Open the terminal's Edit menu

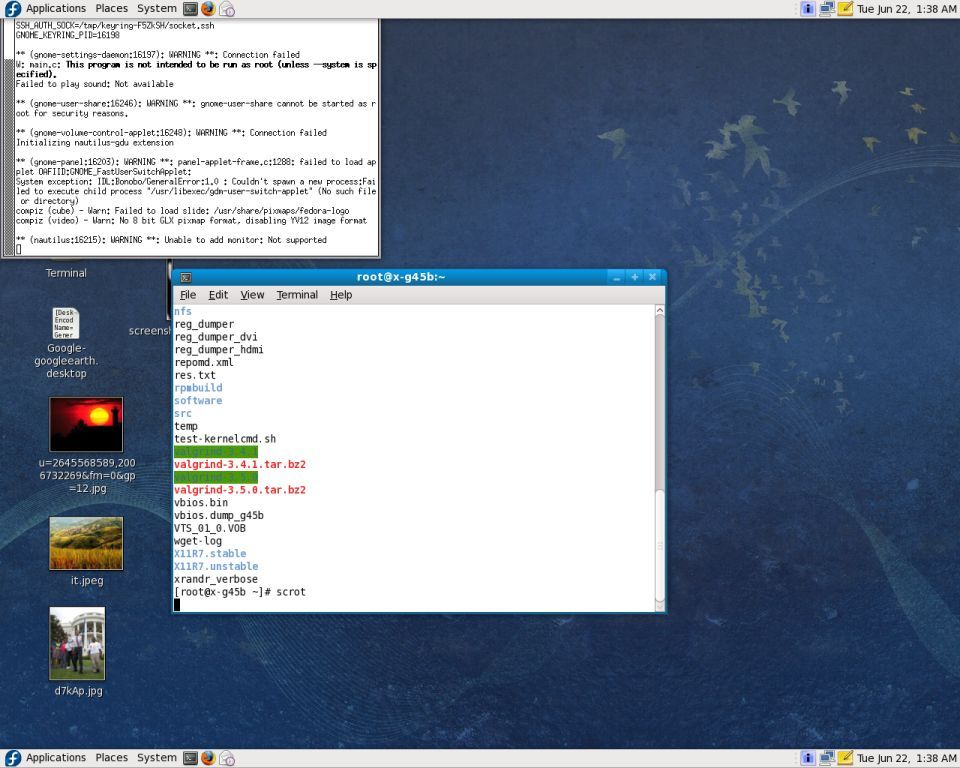tap(218, 295)
